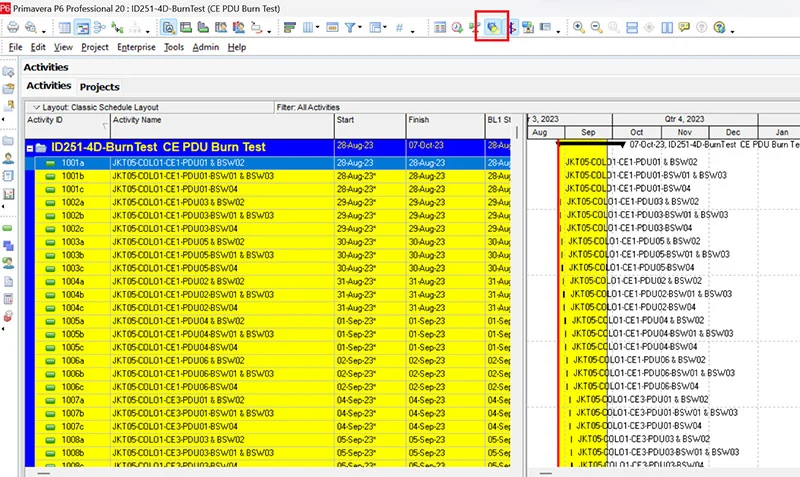Open the Resource Assignments sidebar icon
800x477 pixels.
click(8, 263)
